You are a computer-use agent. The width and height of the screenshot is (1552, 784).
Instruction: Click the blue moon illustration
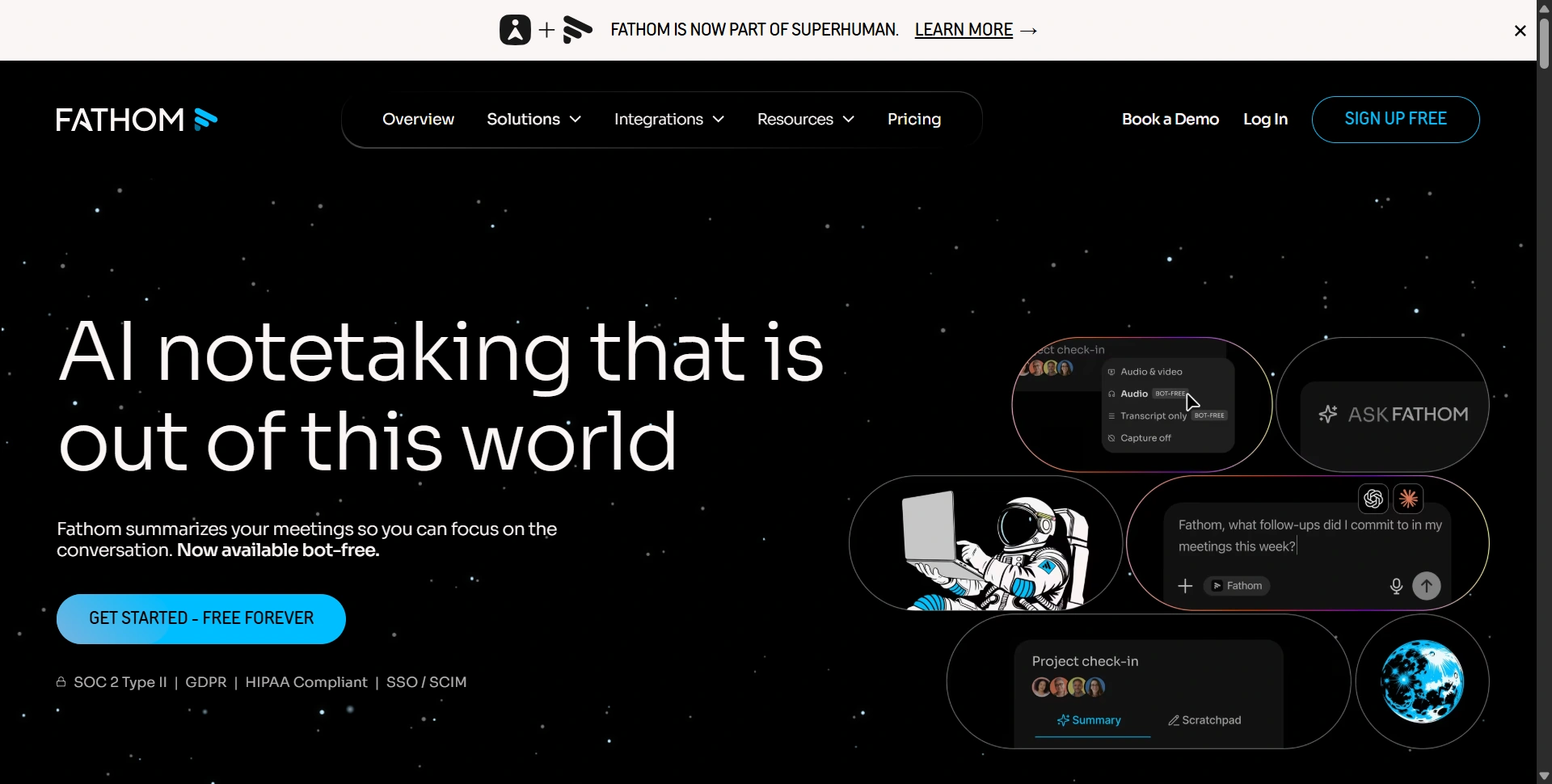(x=1422, y=681)
